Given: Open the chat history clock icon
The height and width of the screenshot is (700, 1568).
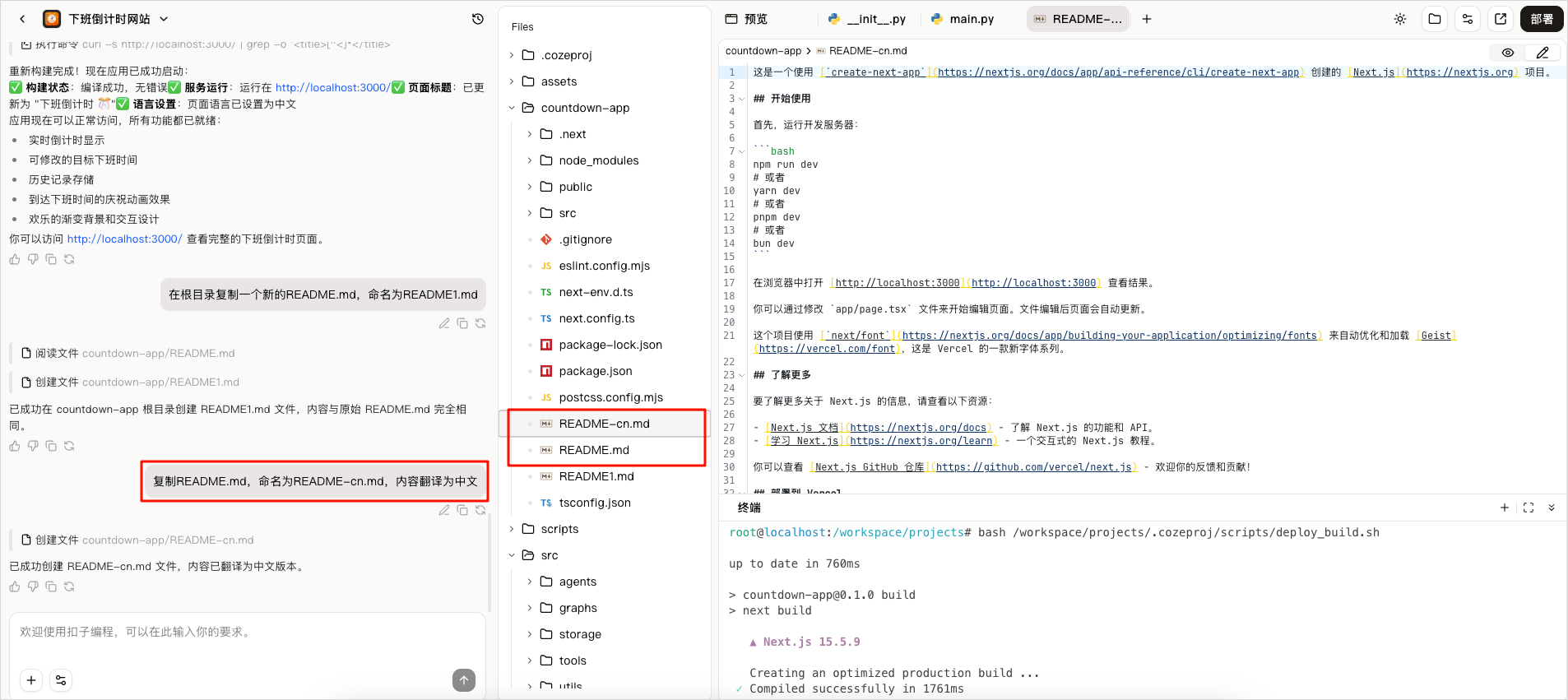Looking at the screenshot, I should click(478, 19).
